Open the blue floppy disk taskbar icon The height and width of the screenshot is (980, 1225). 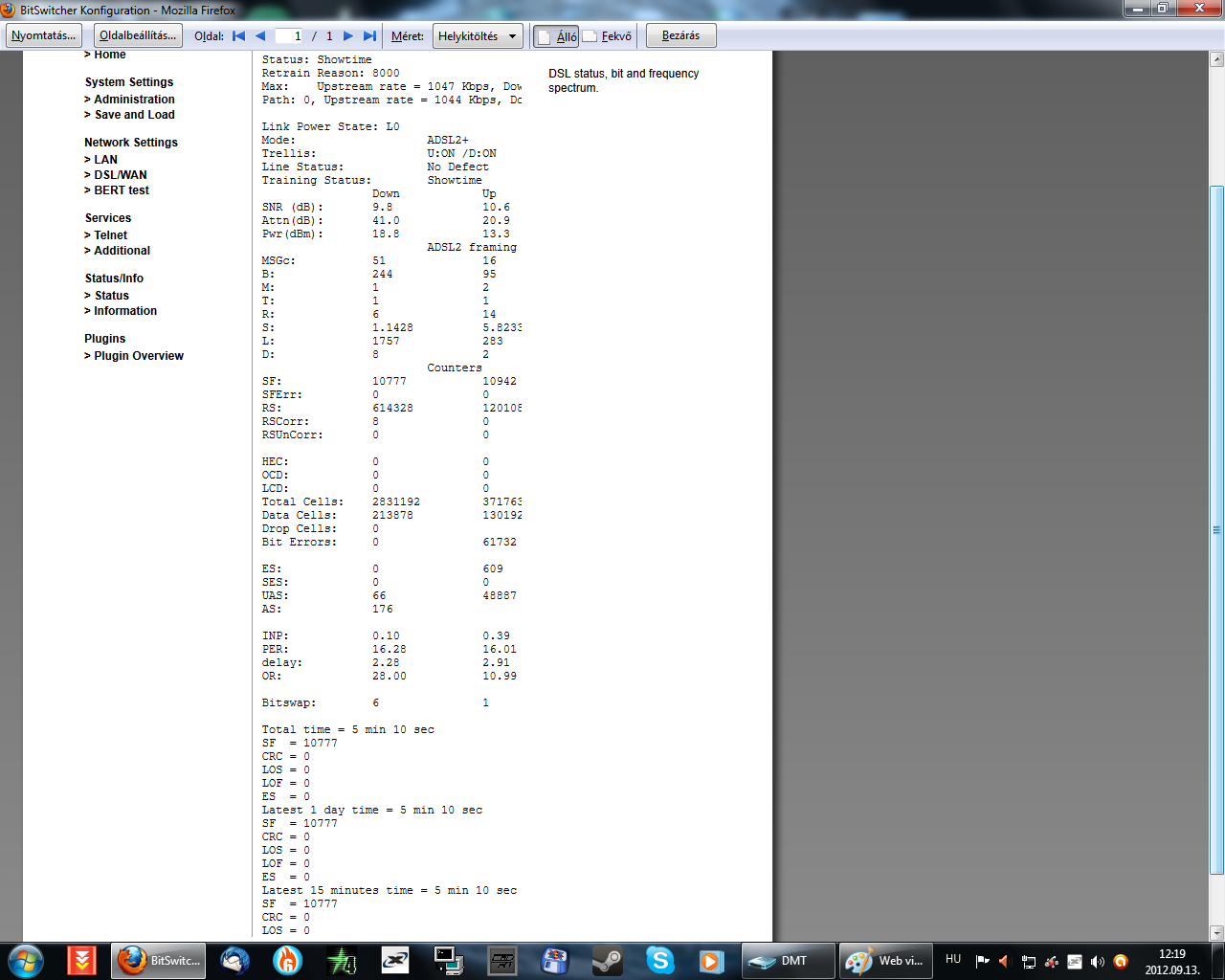click(554, 960)
